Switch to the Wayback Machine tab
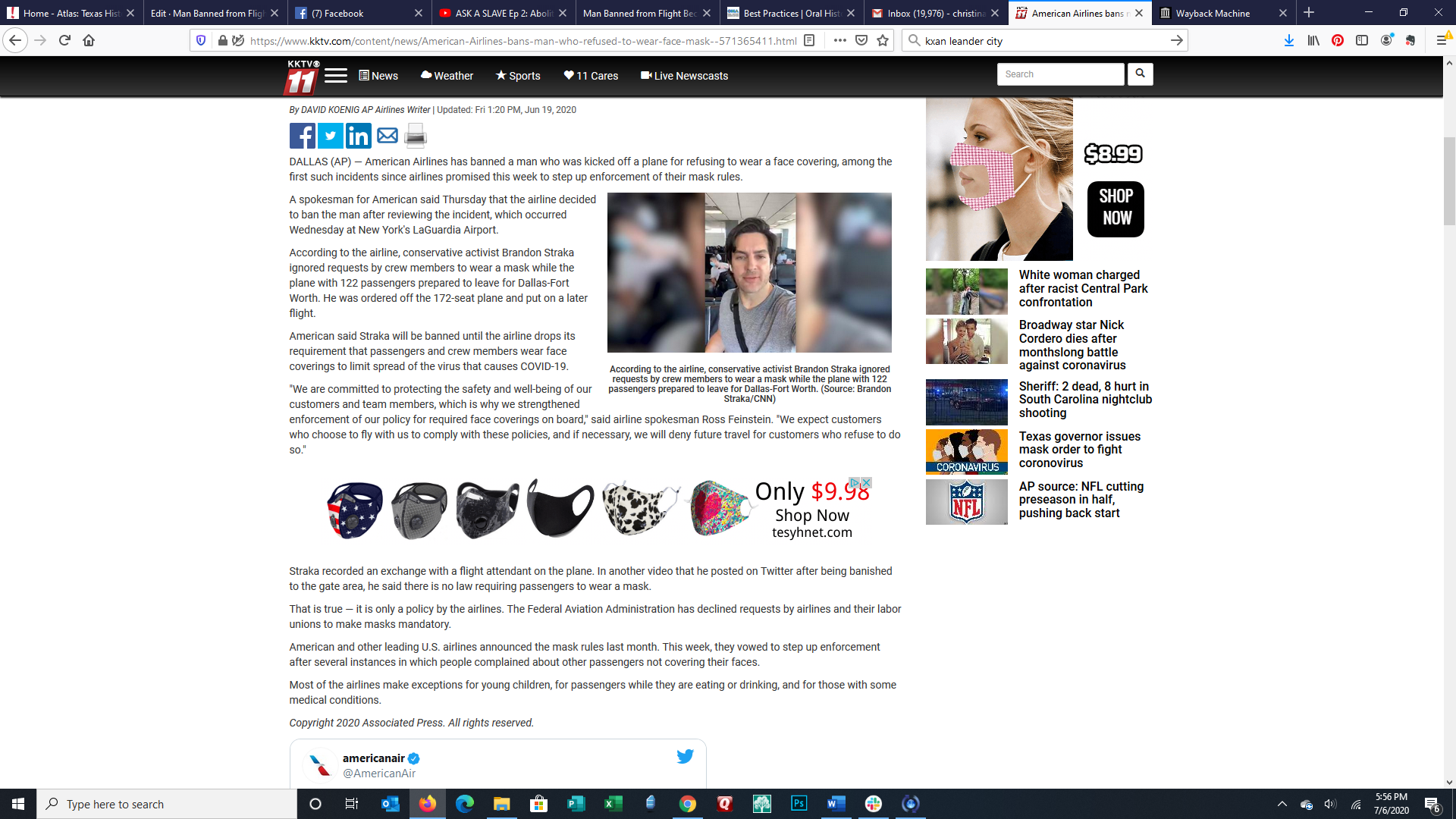This screenshot has height=819, width=1456. 1212,13
